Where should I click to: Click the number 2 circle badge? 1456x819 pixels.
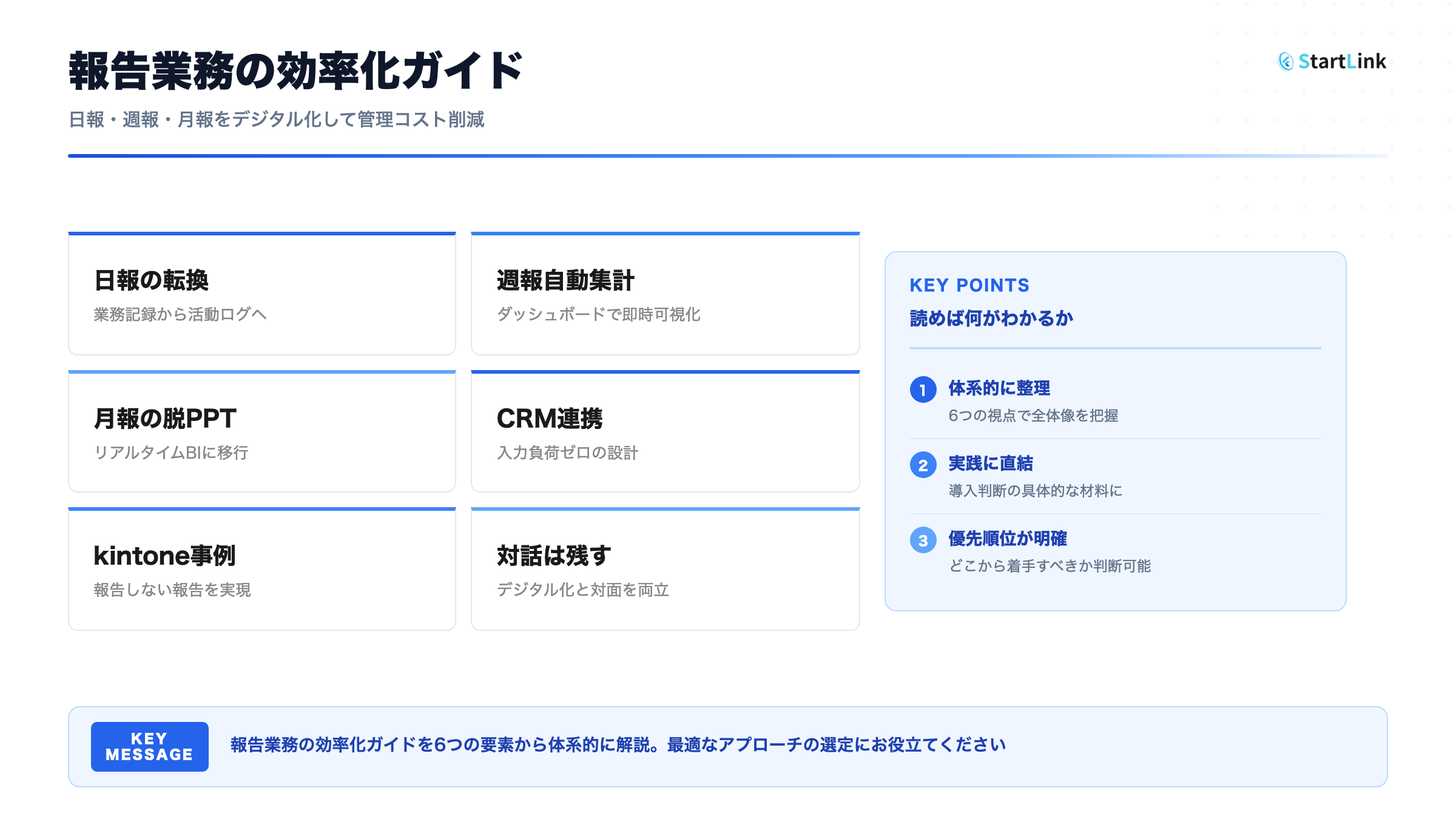[923, 465]
